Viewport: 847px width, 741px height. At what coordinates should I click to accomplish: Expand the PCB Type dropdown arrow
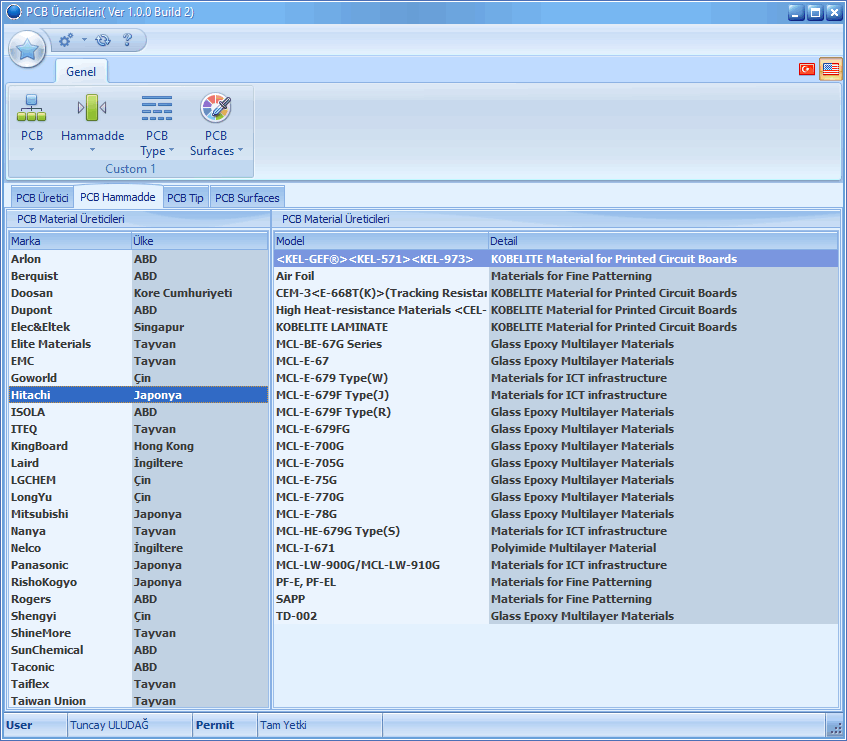click(172, 150)
